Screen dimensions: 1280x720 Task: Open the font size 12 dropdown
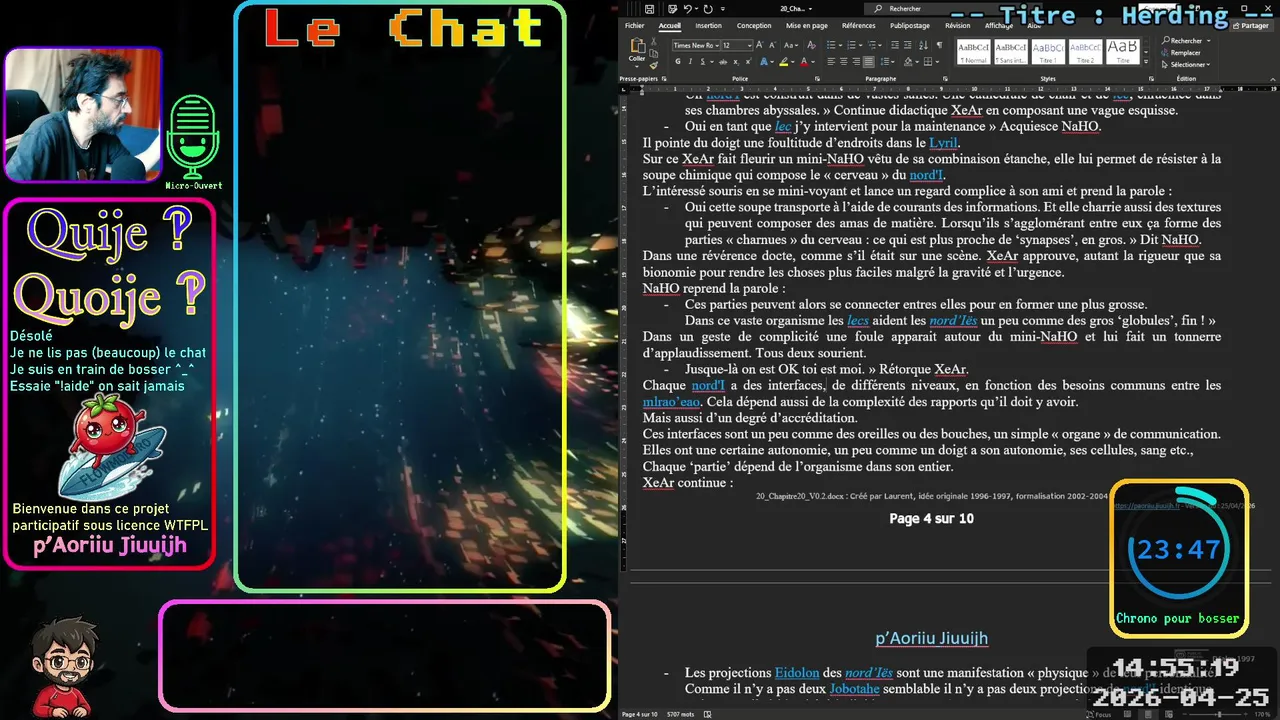tap(749, 45)
